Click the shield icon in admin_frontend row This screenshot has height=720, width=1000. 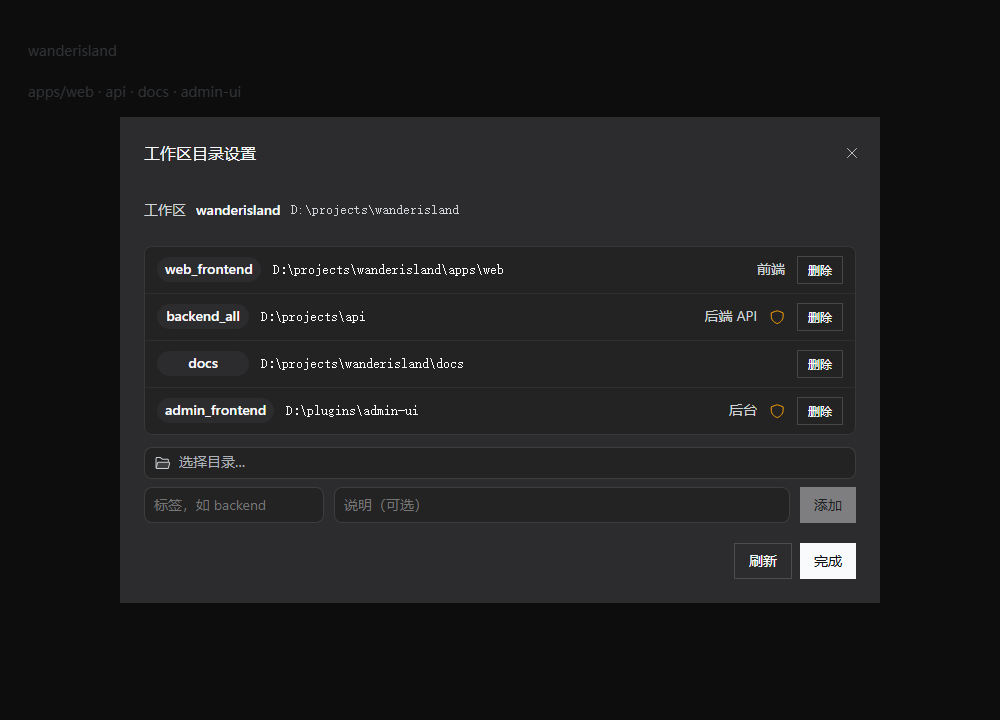tap(777, 411)
